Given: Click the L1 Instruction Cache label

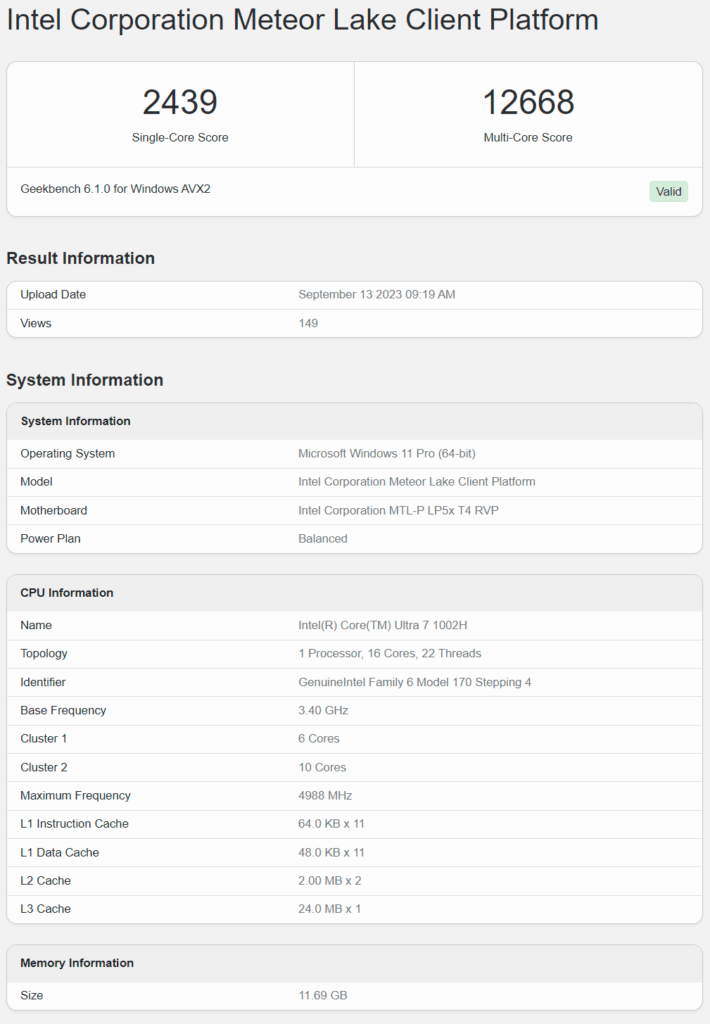Looking at the screenshot, I should coord(74,824).
